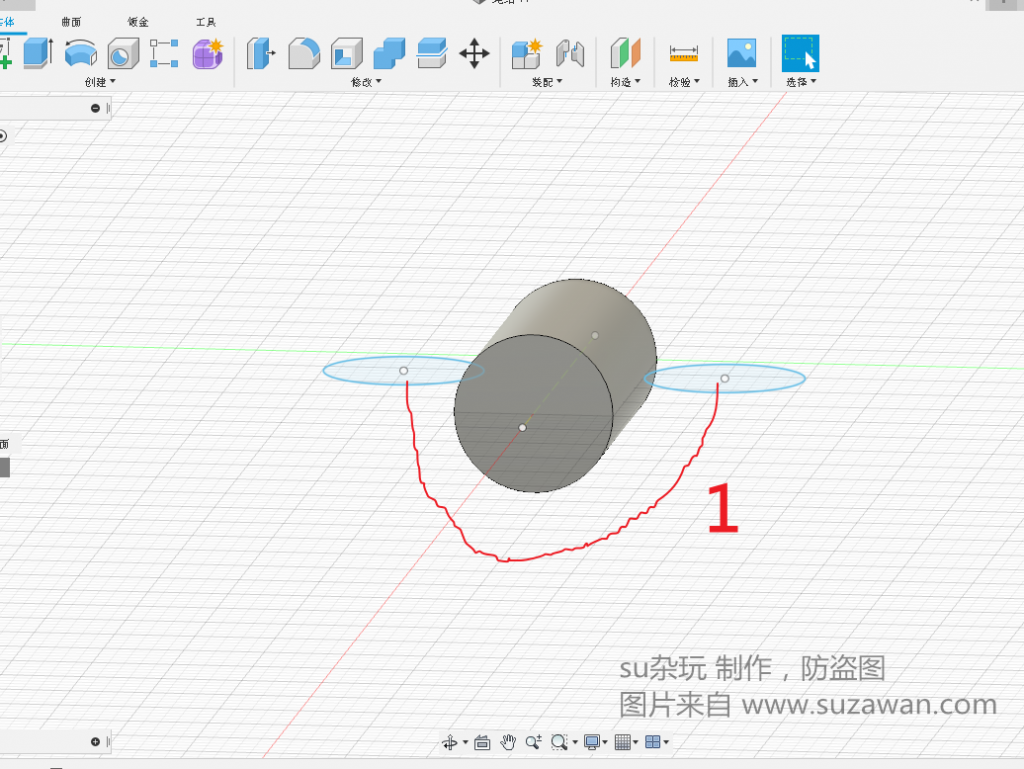Click the left ellipse center point

404,371
